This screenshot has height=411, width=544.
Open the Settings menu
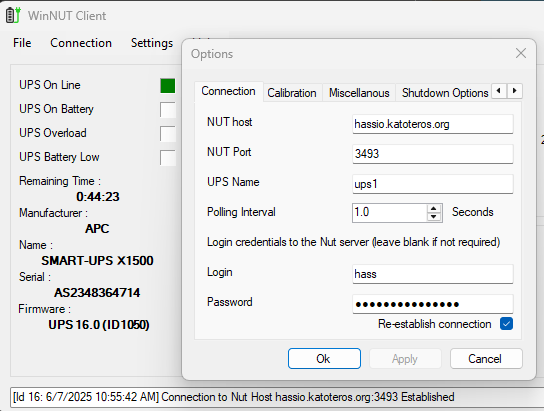(152, 43)
